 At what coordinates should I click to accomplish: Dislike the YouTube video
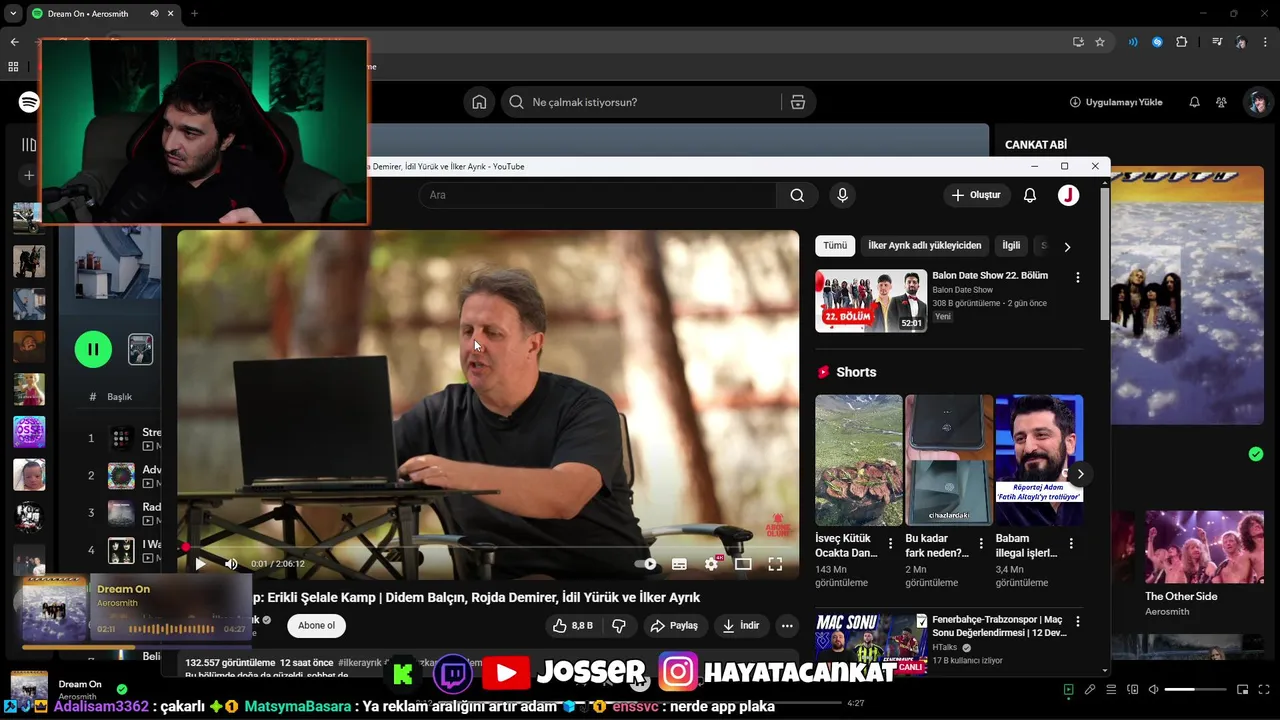[619, 626]
